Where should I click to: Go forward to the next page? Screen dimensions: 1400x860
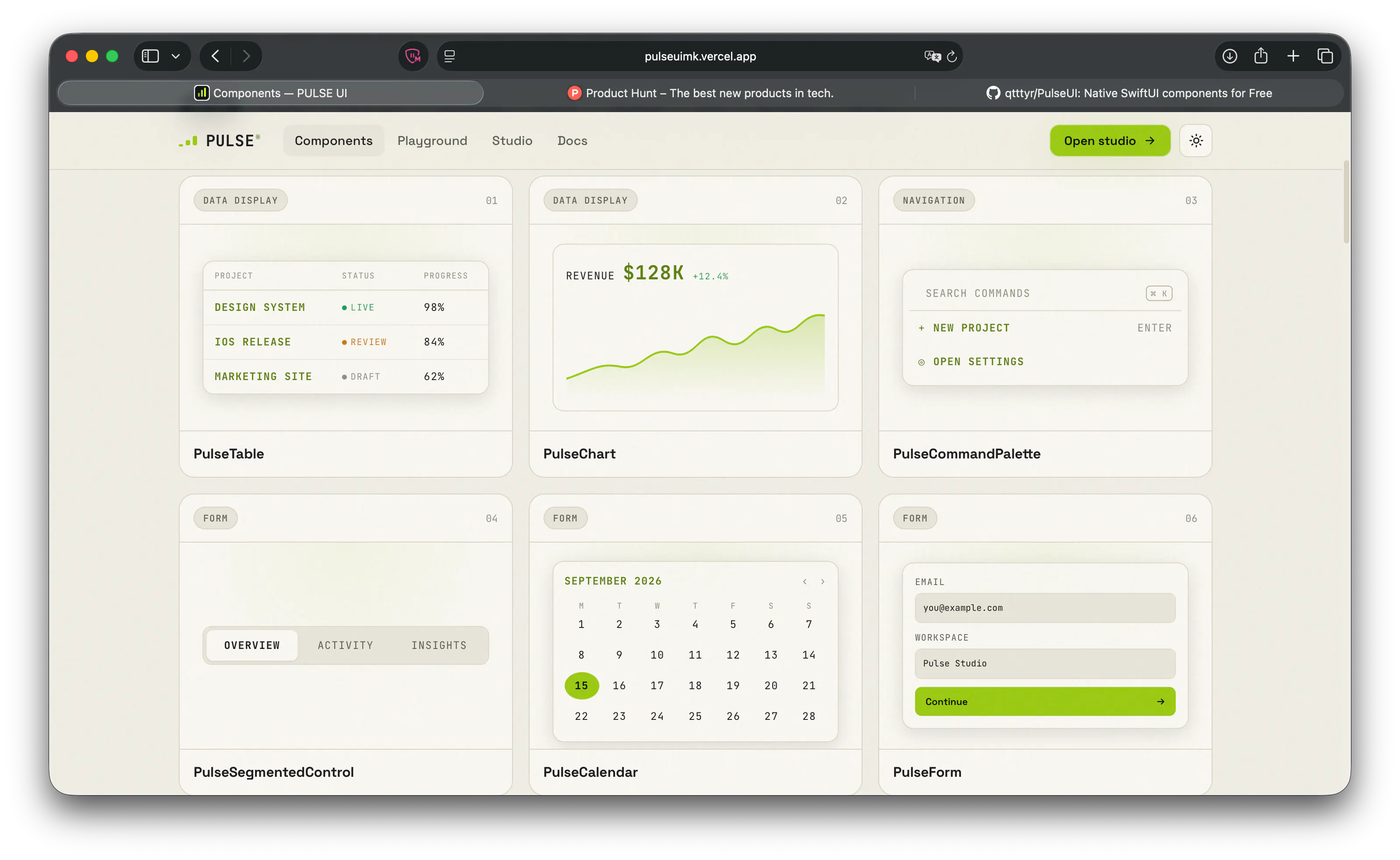click(246, 56)
